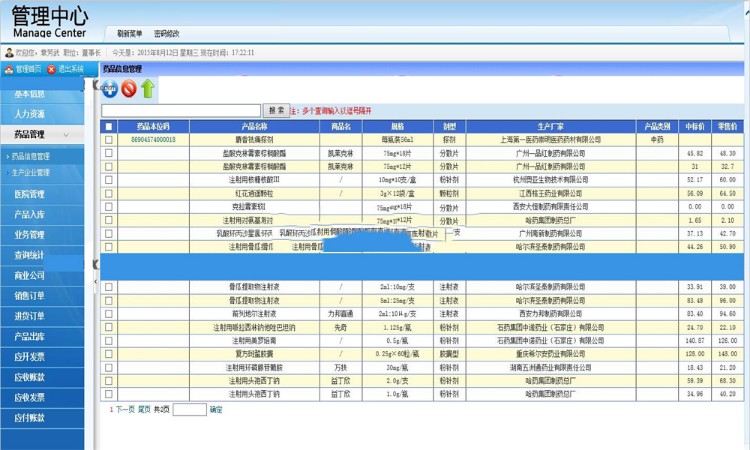Click the green up arrow icon
The image size is (750, 450).
[x=148, y=89]
